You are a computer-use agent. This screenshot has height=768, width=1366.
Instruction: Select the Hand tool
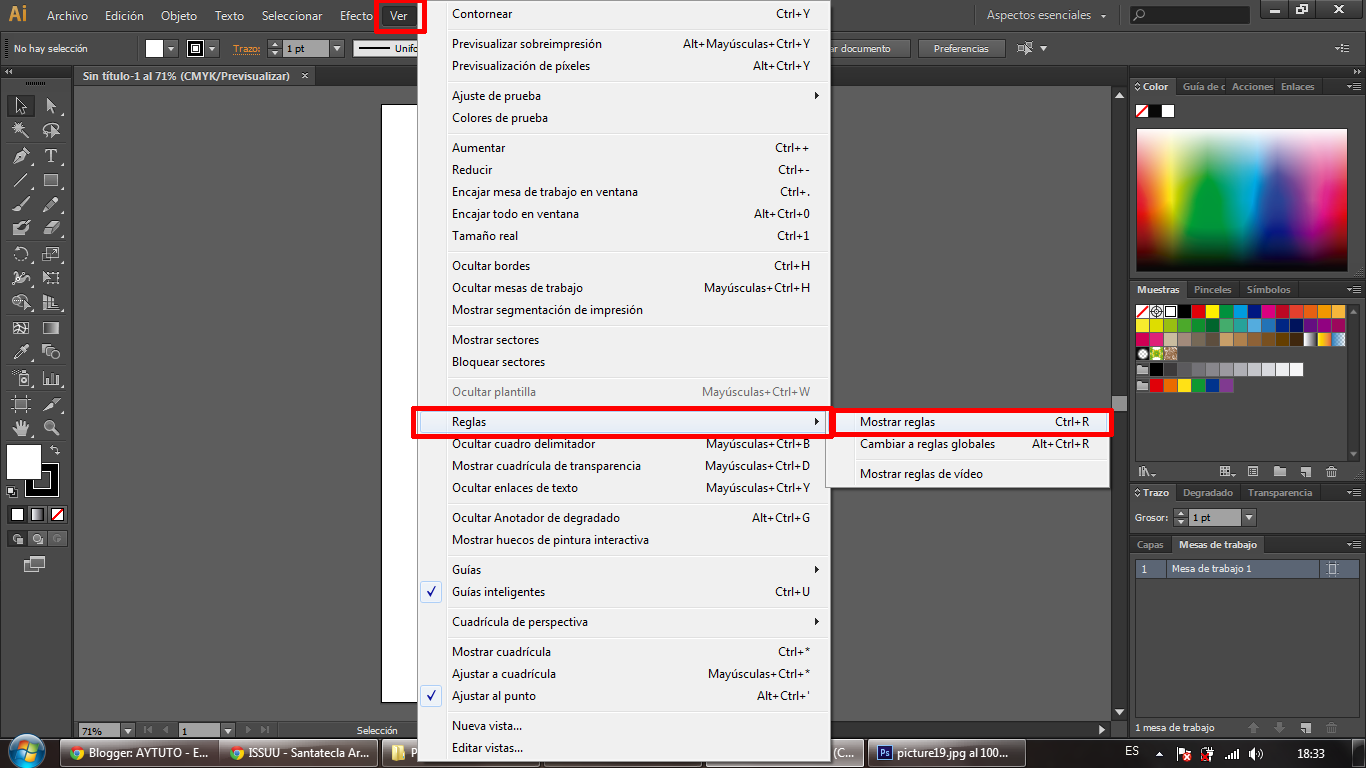coord(20,428)
